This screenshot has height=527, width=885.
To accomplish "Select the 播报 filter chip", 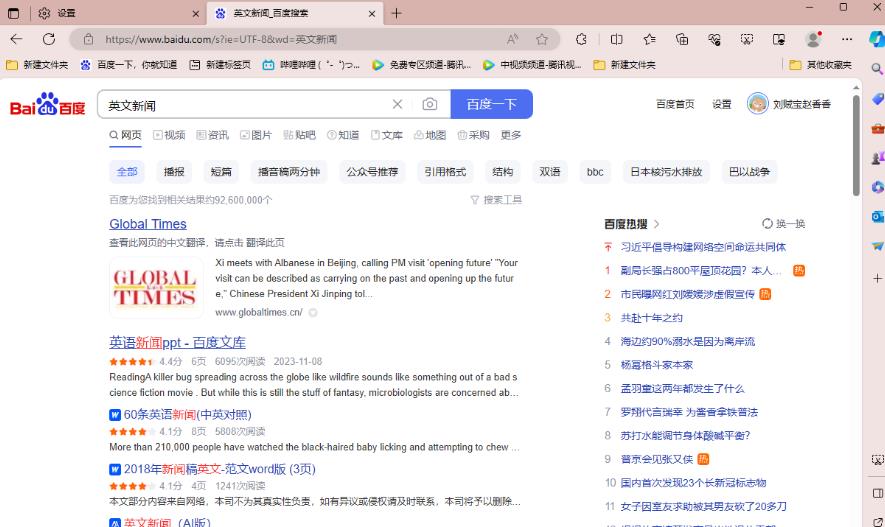I will click(174, 172).
